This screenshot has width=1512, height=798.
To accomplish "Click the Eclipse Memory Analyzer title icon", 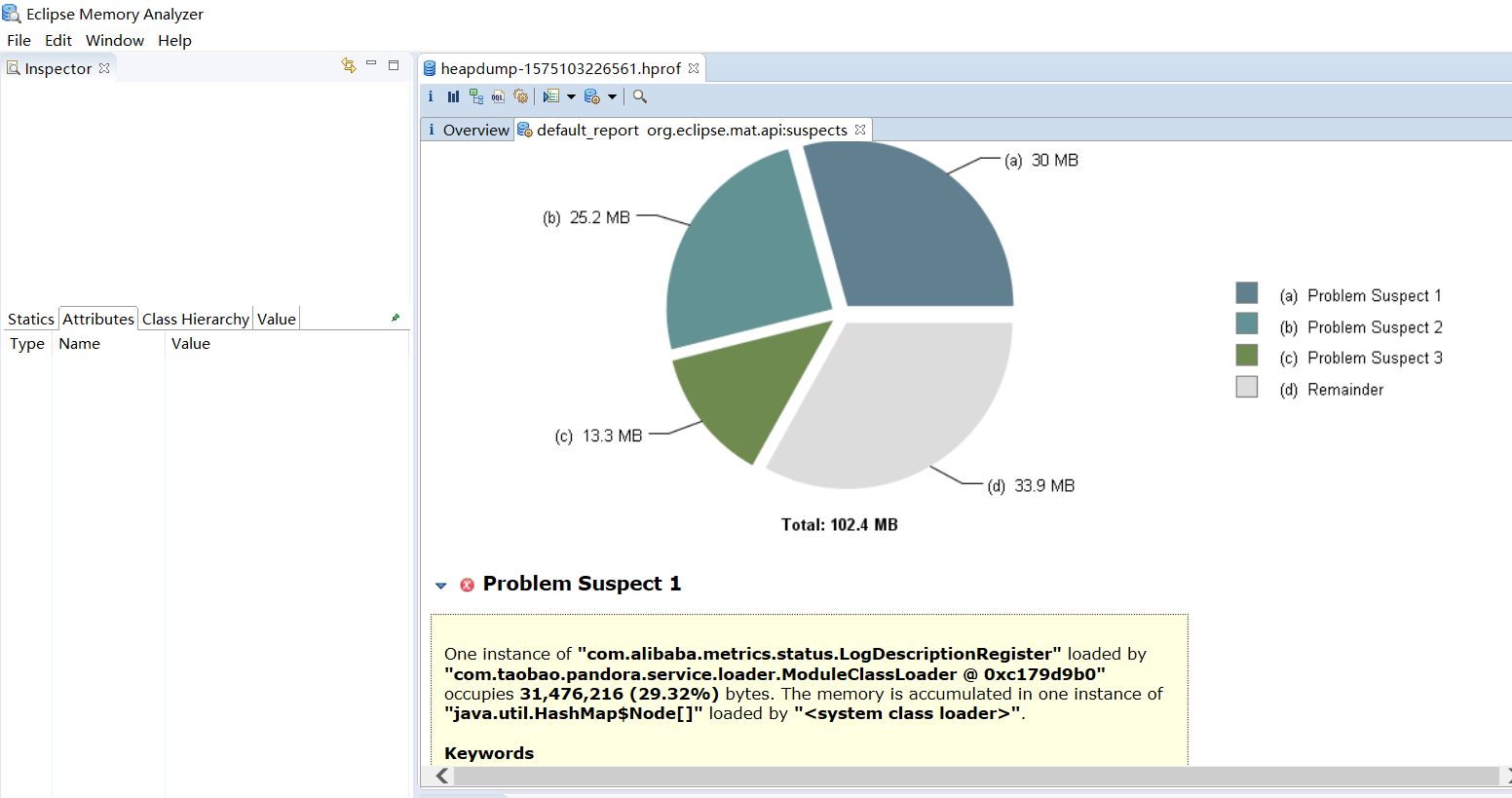I will [11, 14].
